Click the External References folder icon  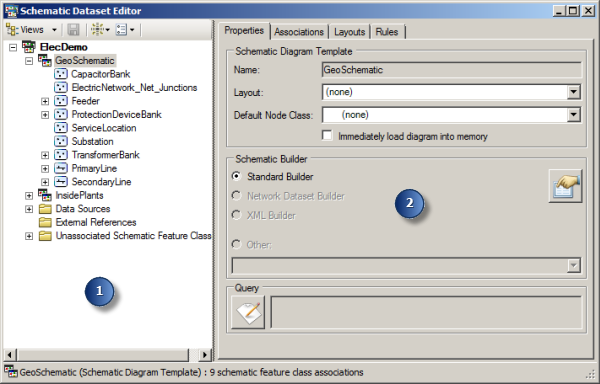pyautogui.click(x=45, y=222)
